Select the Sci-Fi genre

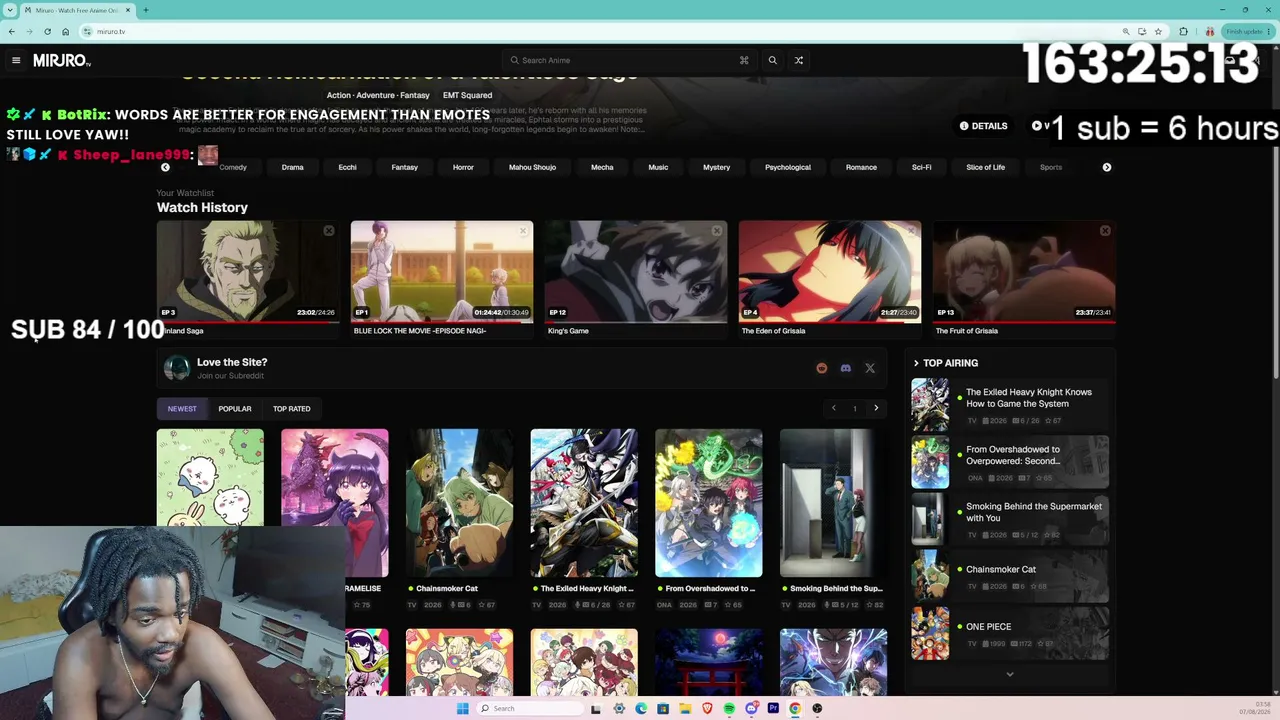(x=922, y=167)
